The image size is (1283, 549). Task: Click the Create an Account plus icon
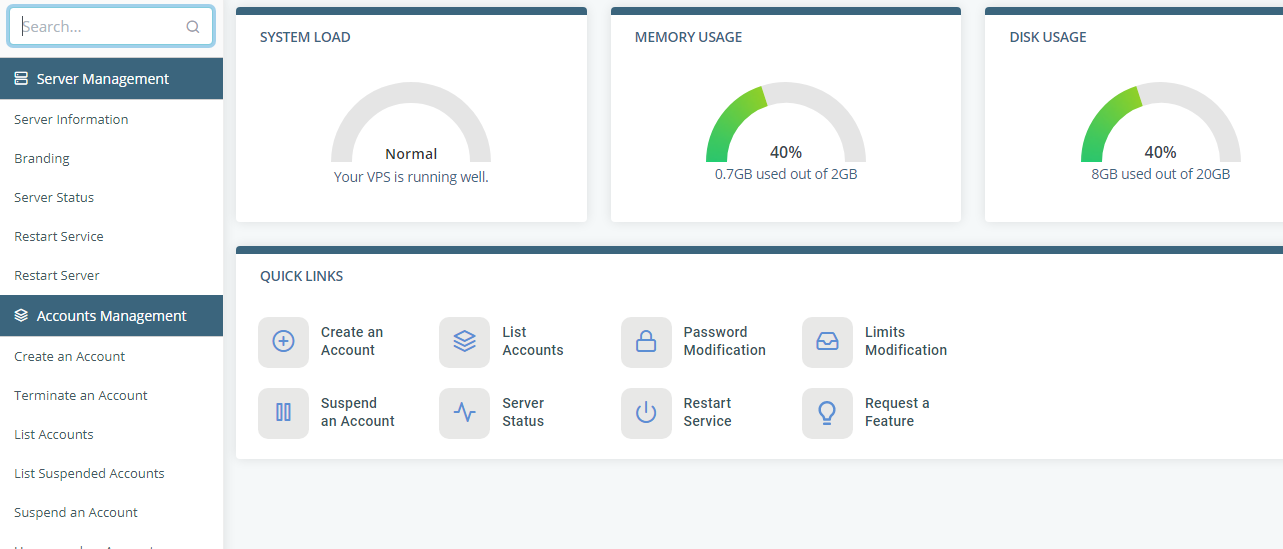[284, 342]
